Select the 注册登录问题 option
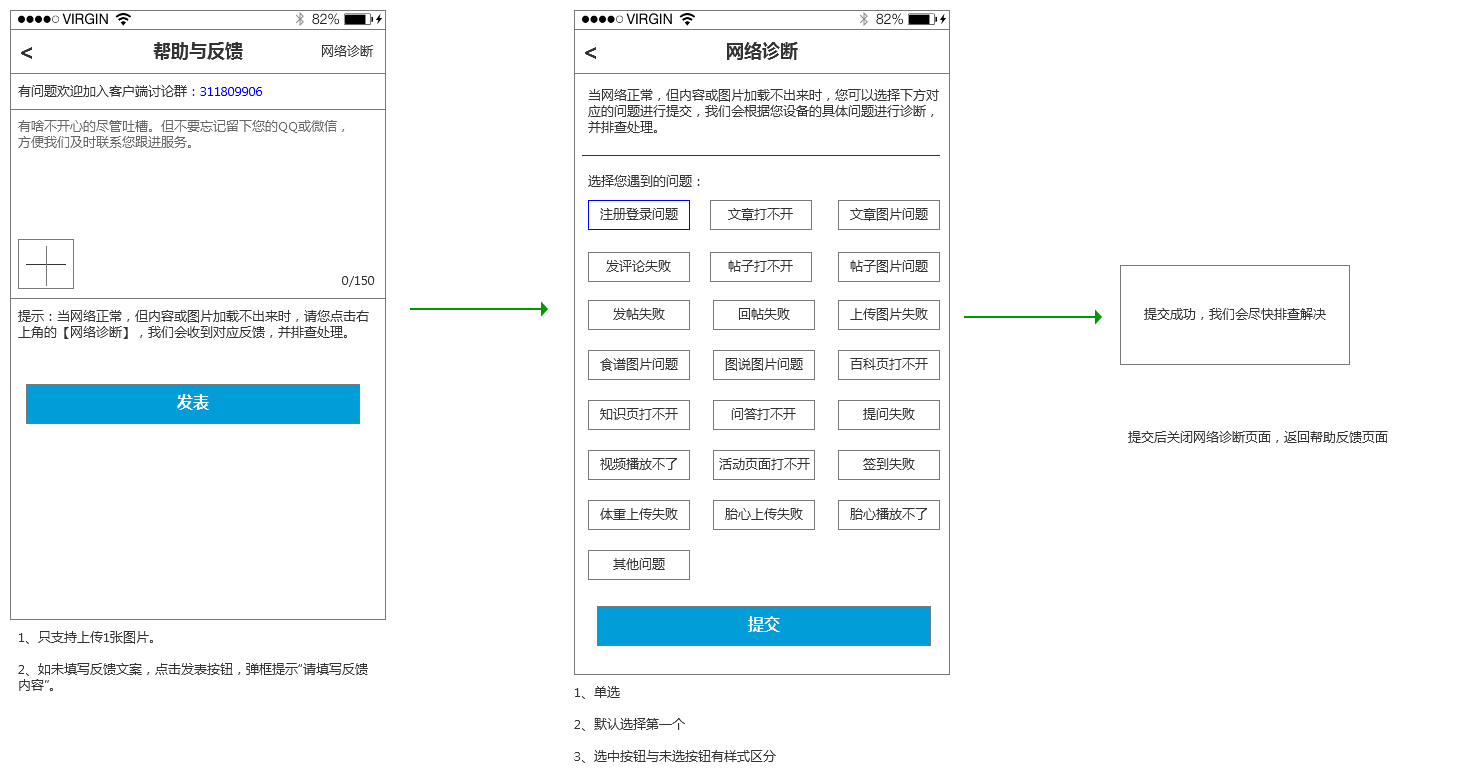The height and width of the screenshot is (777, 1480). (638, 215)
